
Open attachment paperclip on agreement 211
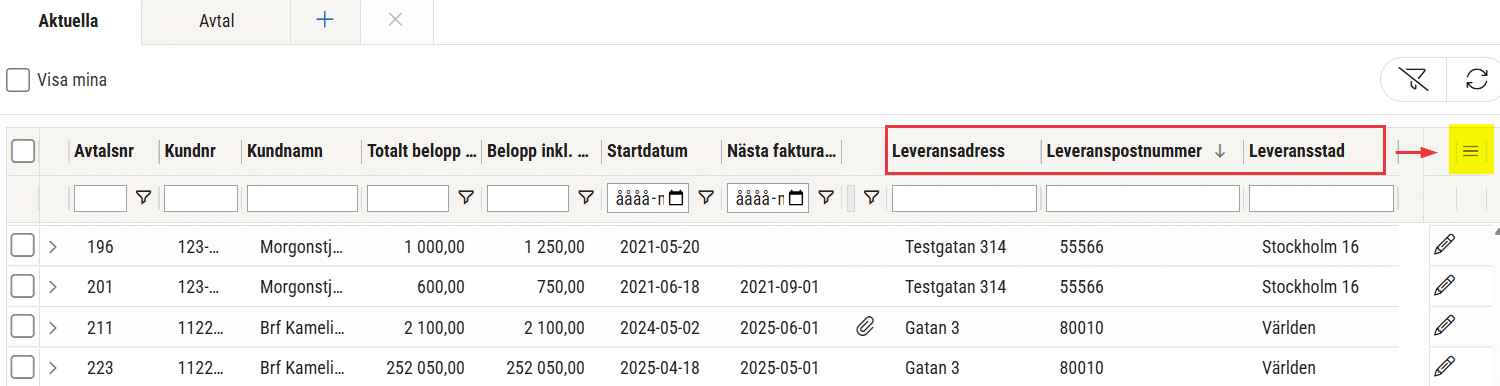pyautogui.click(x=866, y=327)
